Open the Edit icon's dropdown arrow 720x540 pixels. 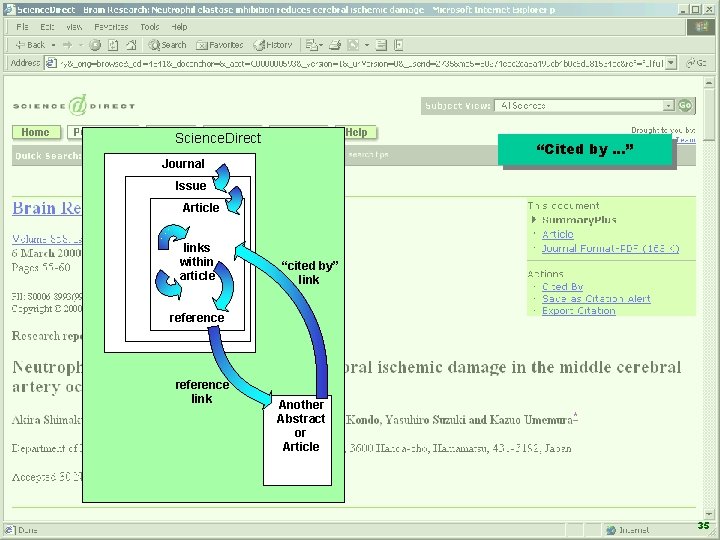(x=366, y=45)
